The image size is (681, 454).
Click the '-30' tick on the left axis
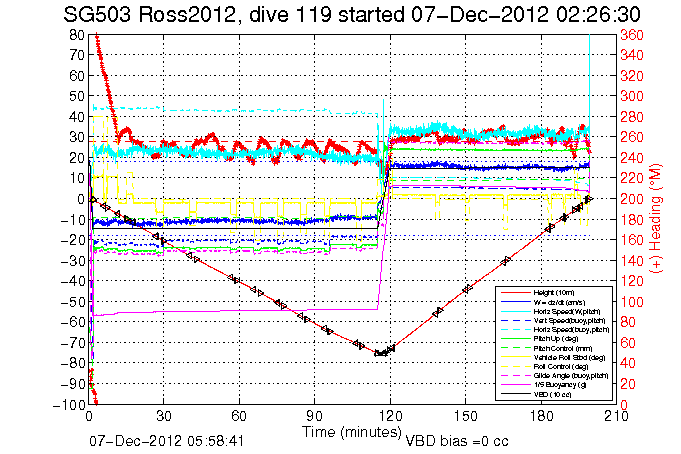pyautogui.click(x=72, y=260)
